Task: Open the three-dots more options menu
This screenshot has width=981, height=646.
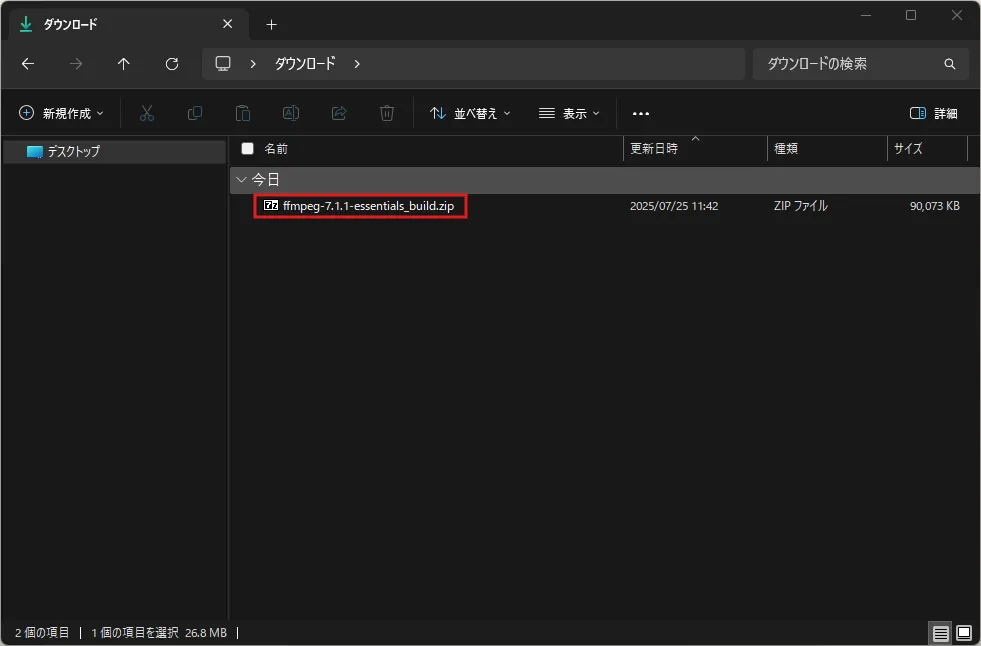Action: tap(641, 114)
